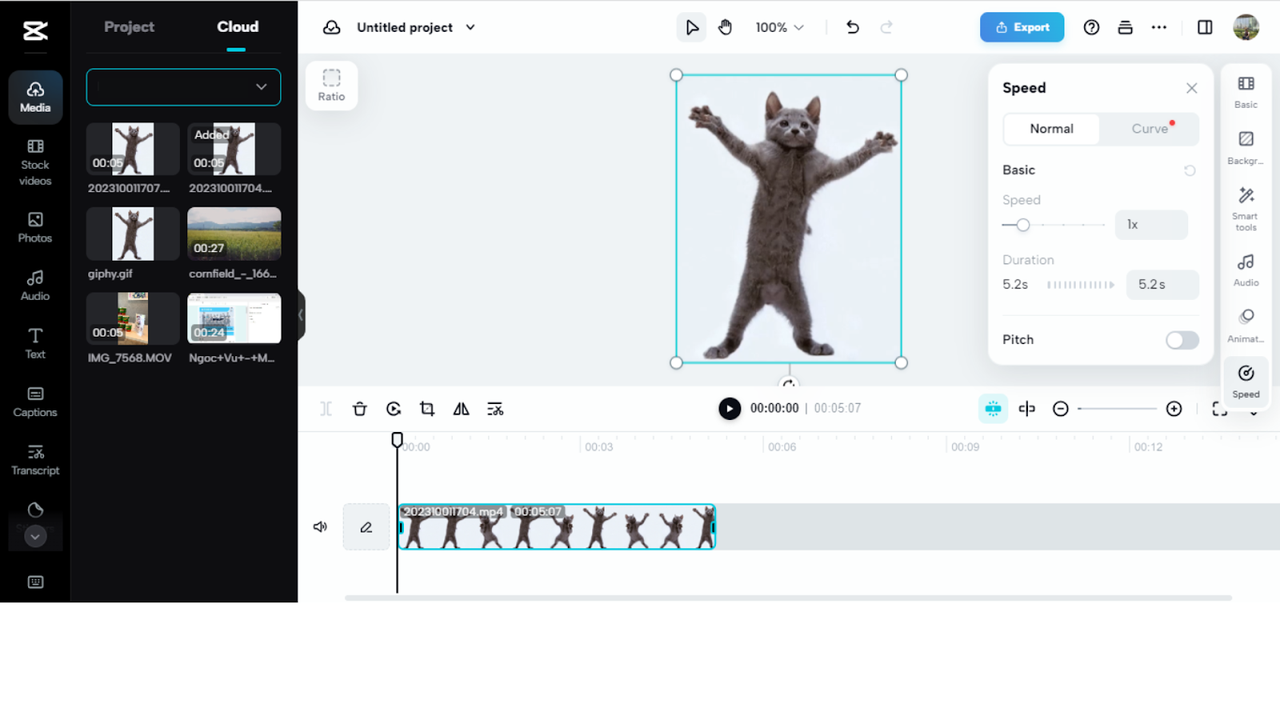Select the Normal speed tab
The height and width of the screenshot is (720, 1280).
1052,129
